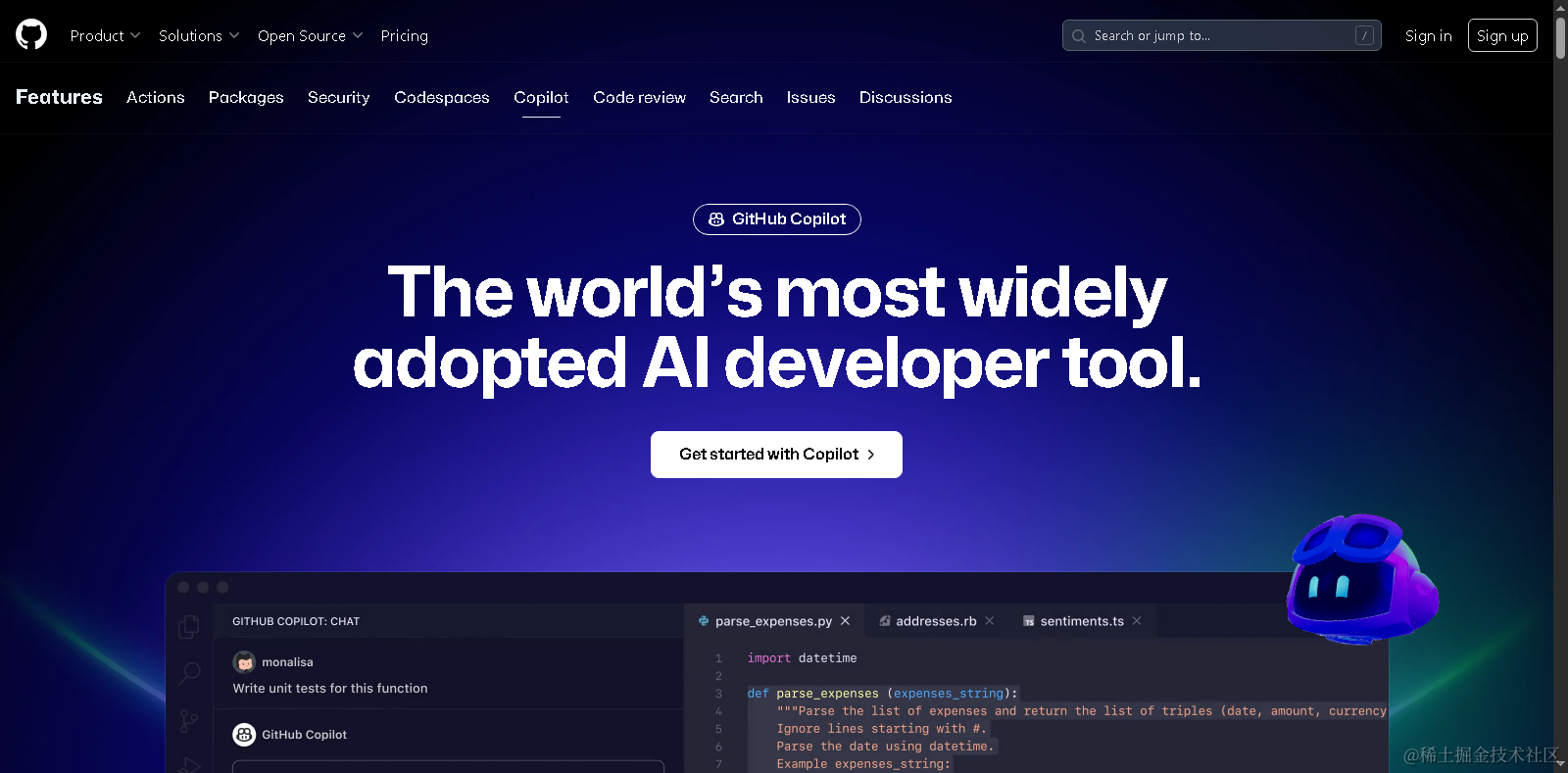1568x773 pixels.
Task: Open the Issues features tab
Action: click(810, 97)
